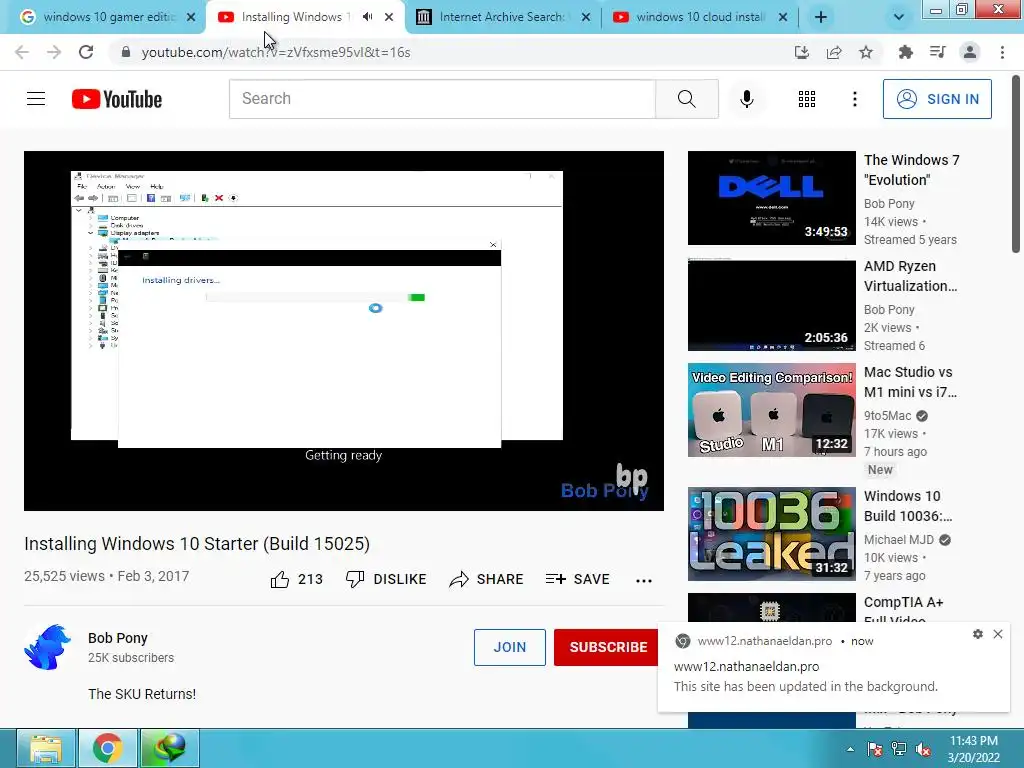Open The Windows 7 "Evolution" thumbnail
The height and width of the screenshot is (768, 1024).
point(771,198)
